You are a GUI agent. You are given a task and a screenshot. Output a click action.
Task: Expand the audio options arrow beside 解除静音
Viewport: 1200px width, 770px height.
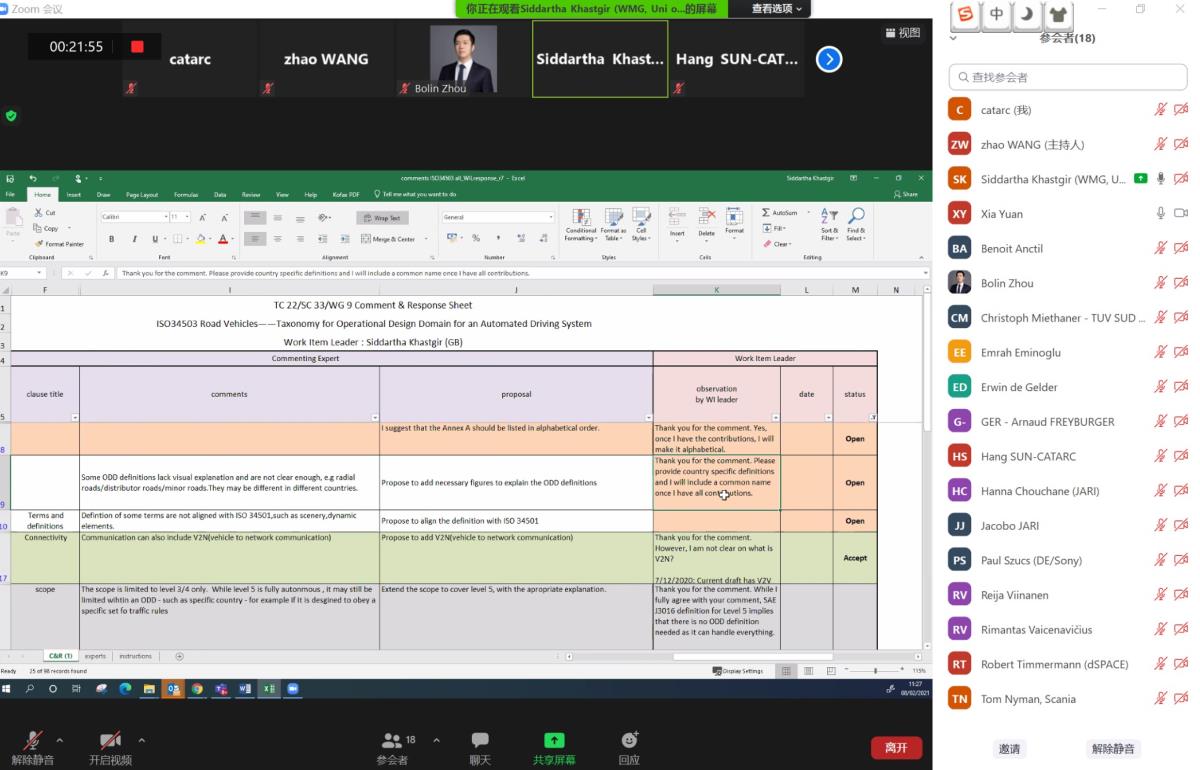pos(59,741)
